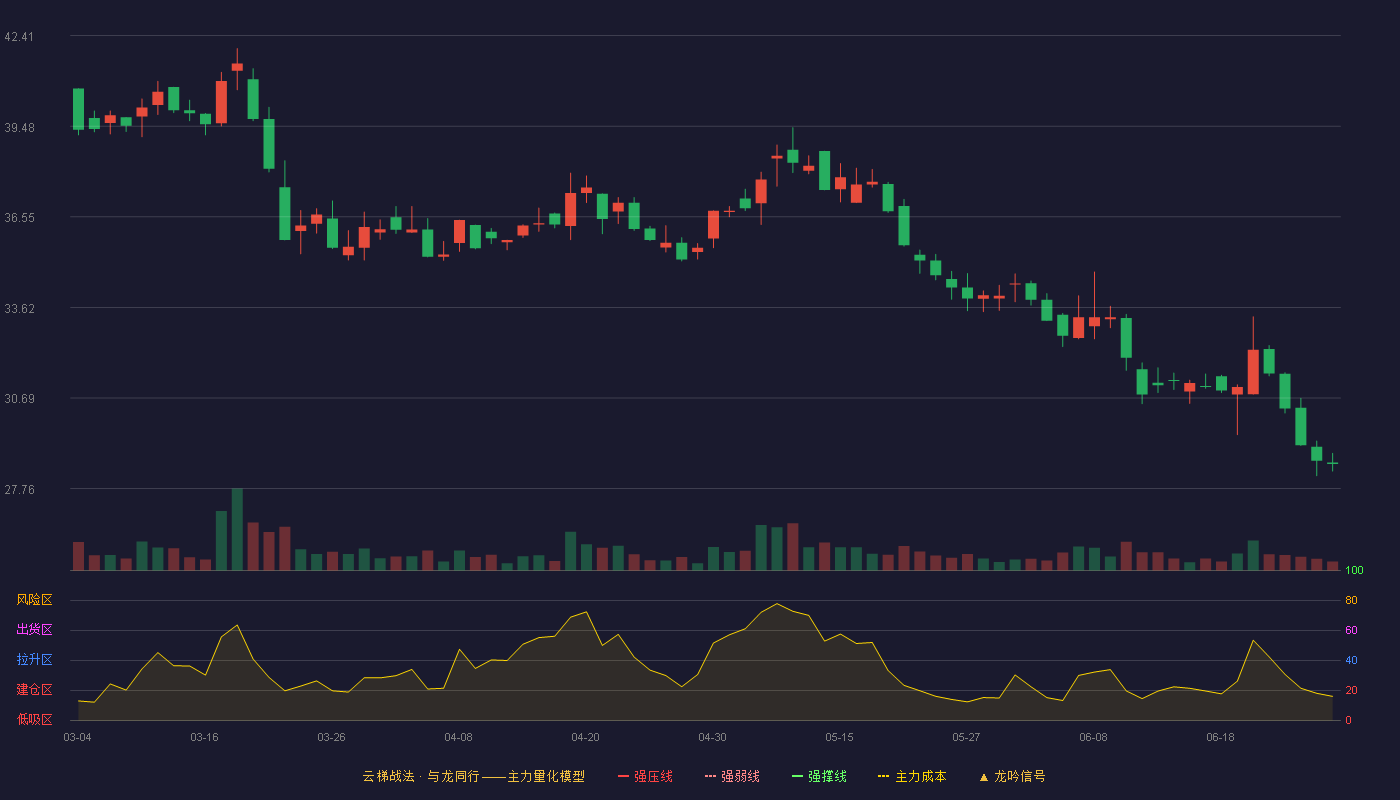
Task: Click the 03-16 date label
Action: coord(204,737)
